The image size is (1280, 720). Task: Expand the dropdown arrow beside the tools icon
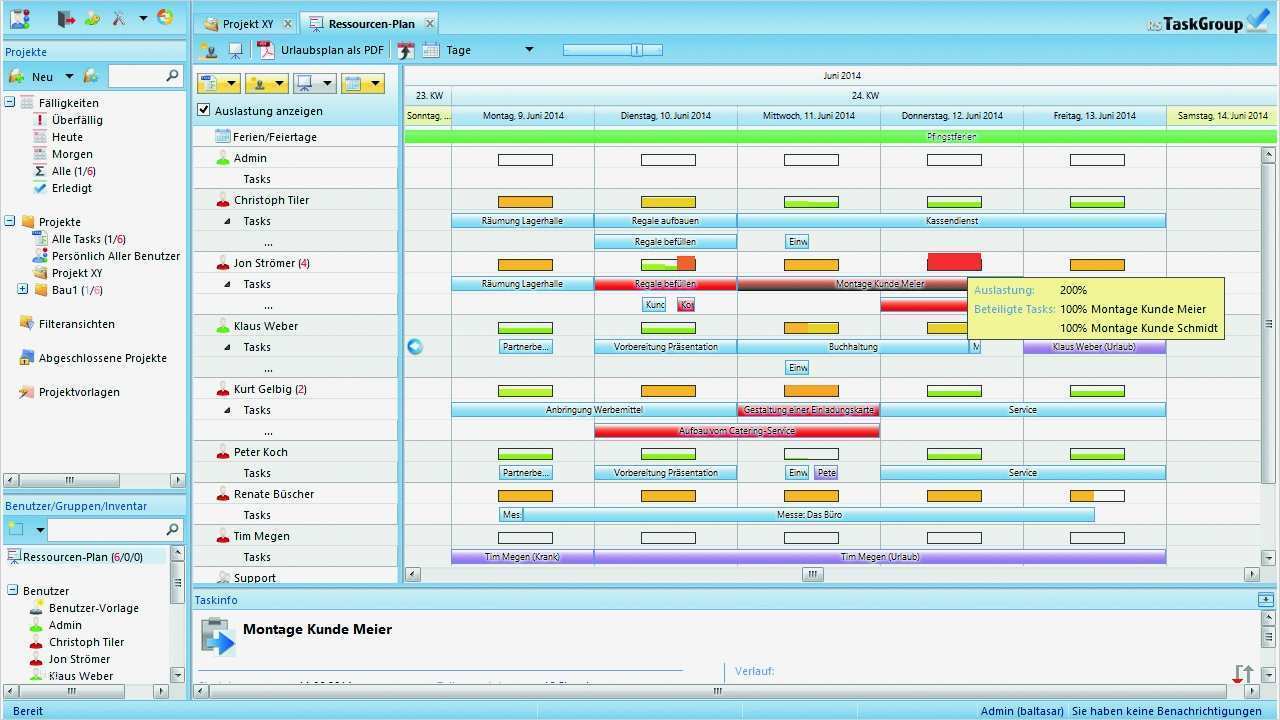[143, 18]
